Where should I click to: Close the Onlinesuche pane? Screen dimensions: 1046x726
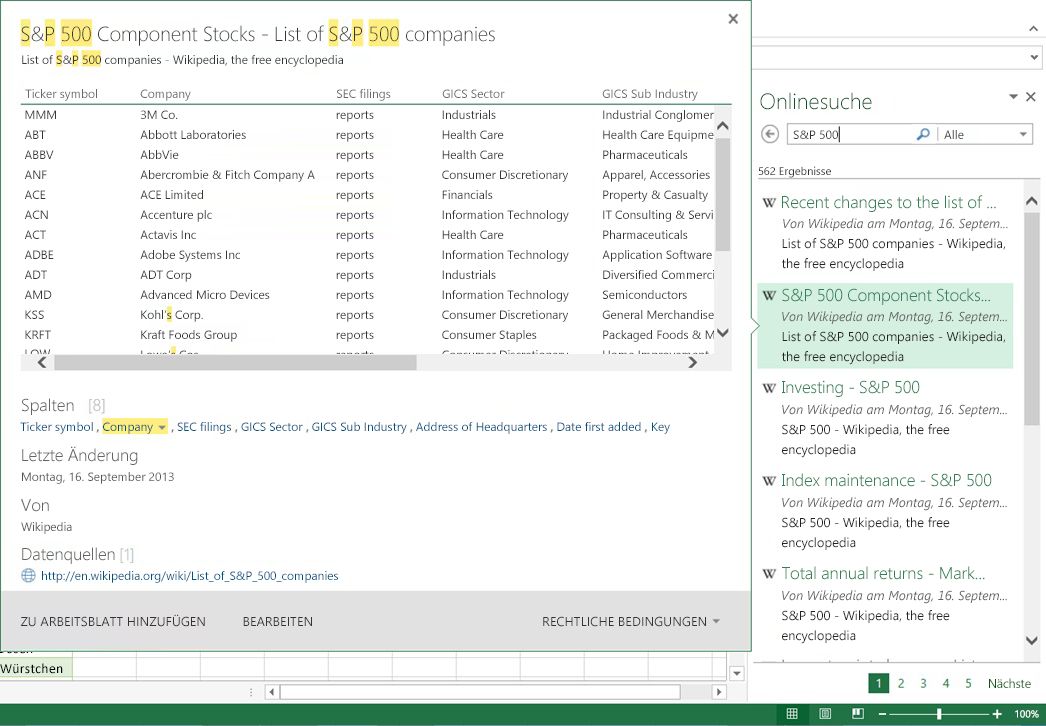(1031, 97)
